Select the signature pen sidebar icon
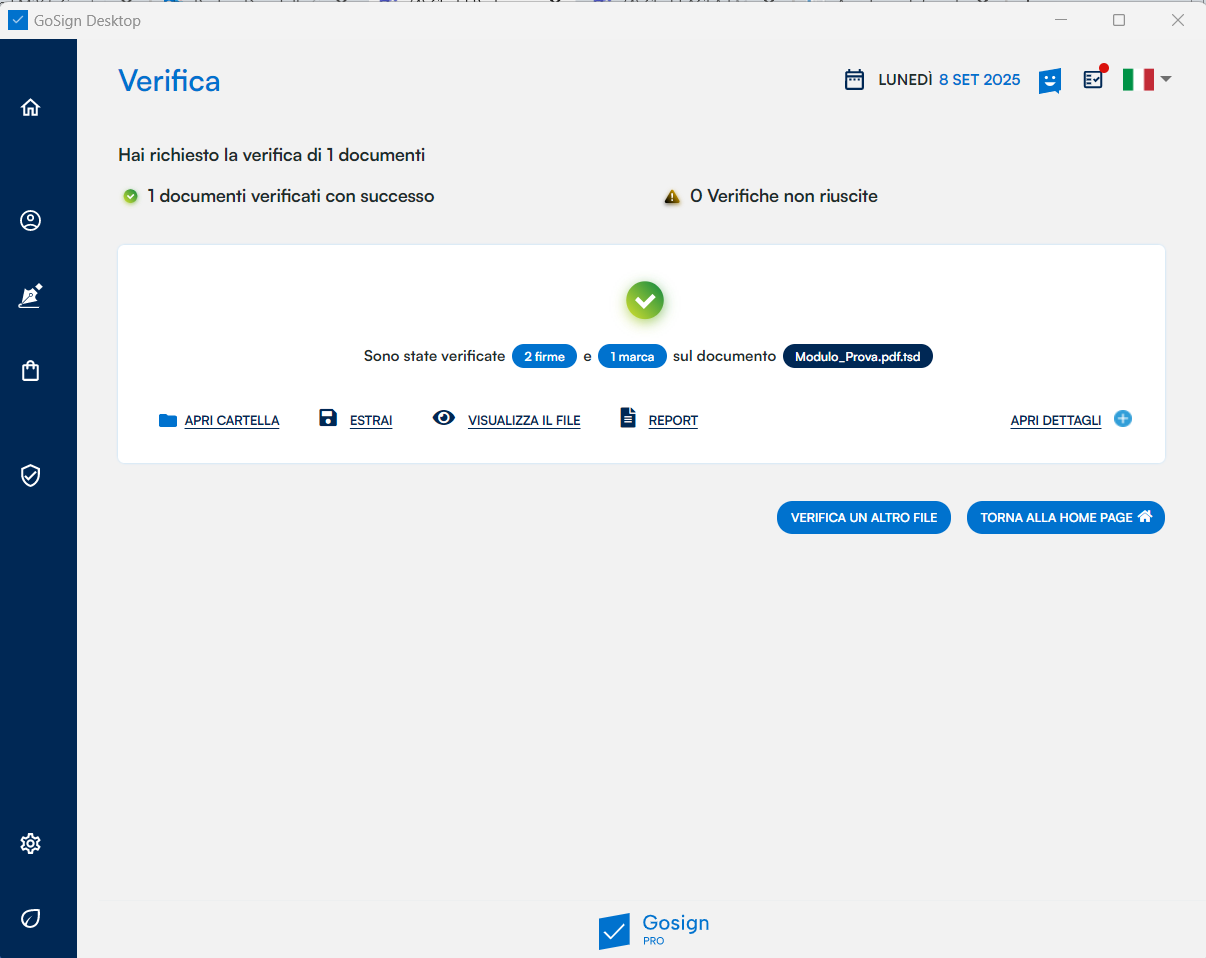This screenshot has width=1206, height=958. coord(30,296)
